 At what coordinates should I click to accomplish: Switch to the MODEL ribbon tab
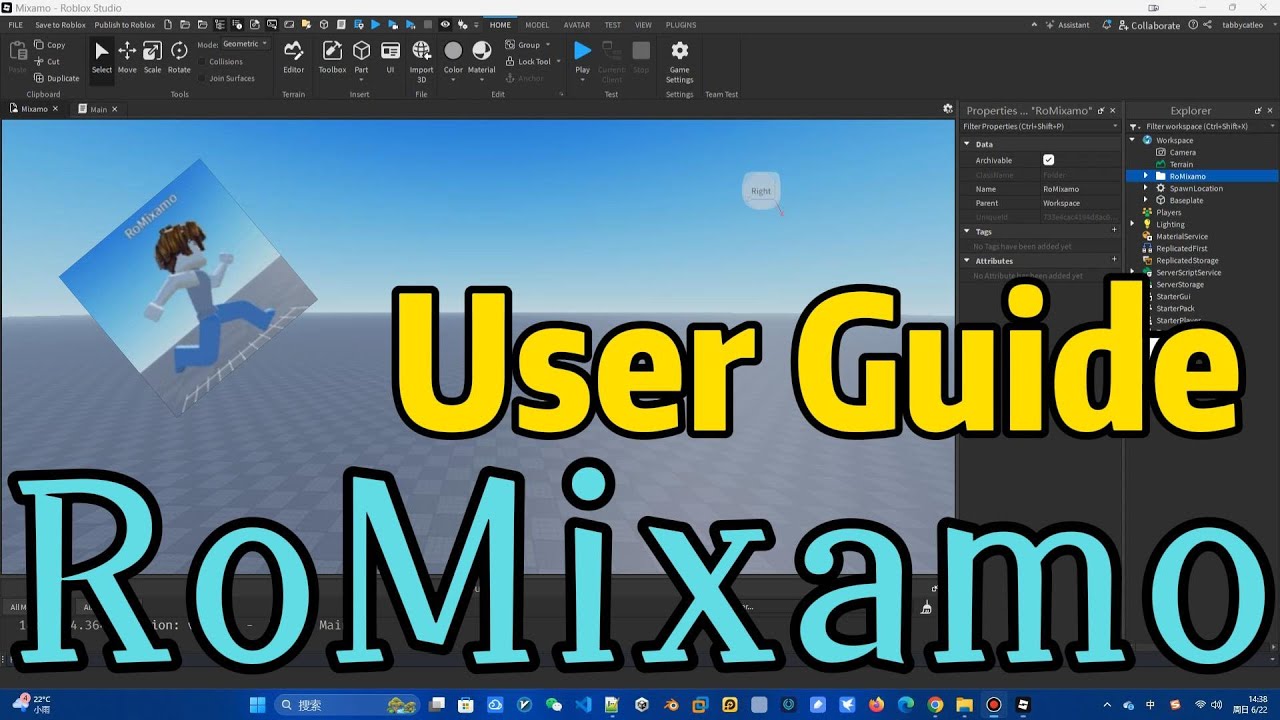click(537, 25)
